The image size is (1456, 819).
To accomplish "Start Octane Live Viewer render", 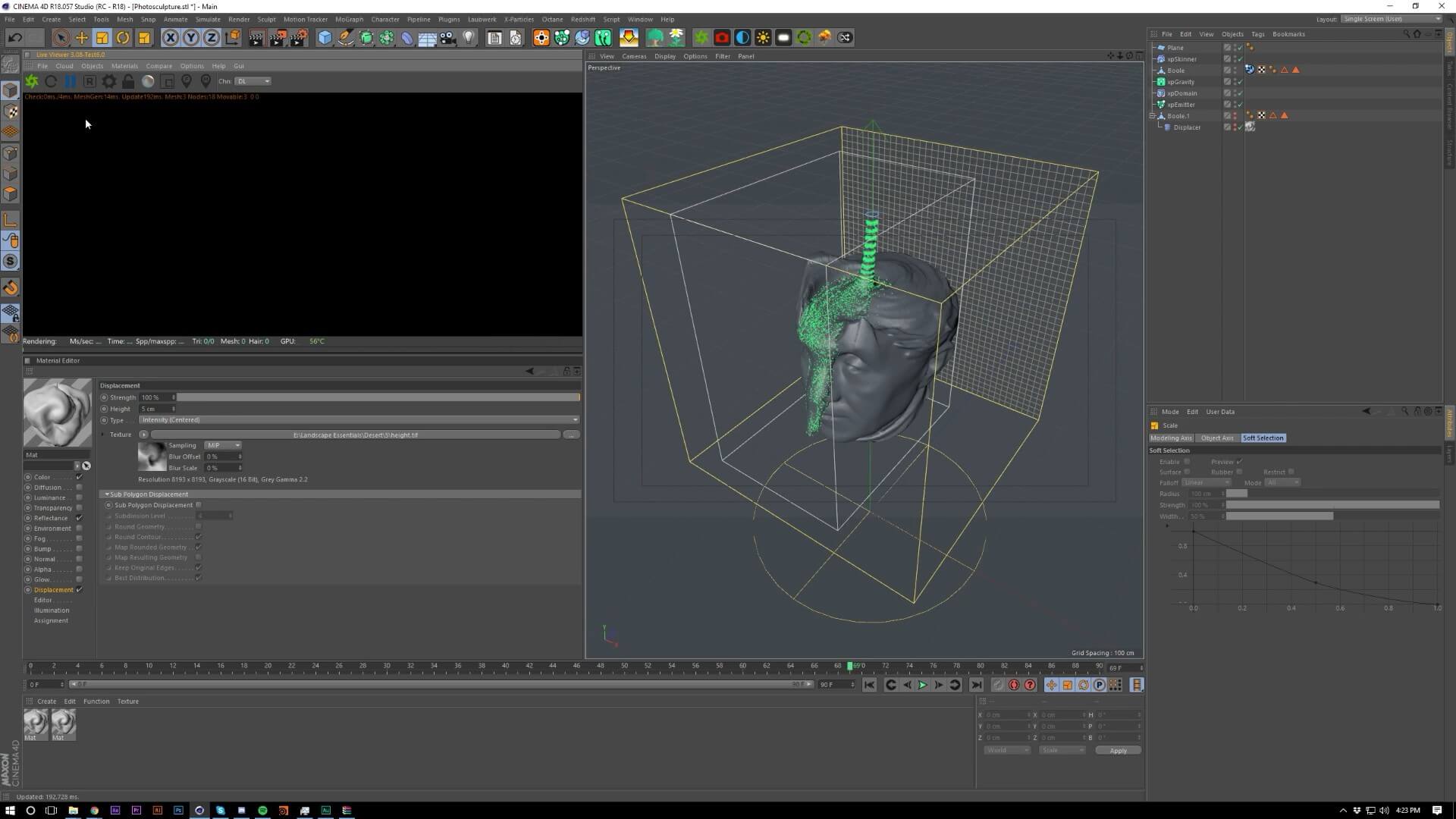I will (x=32, y=81).
